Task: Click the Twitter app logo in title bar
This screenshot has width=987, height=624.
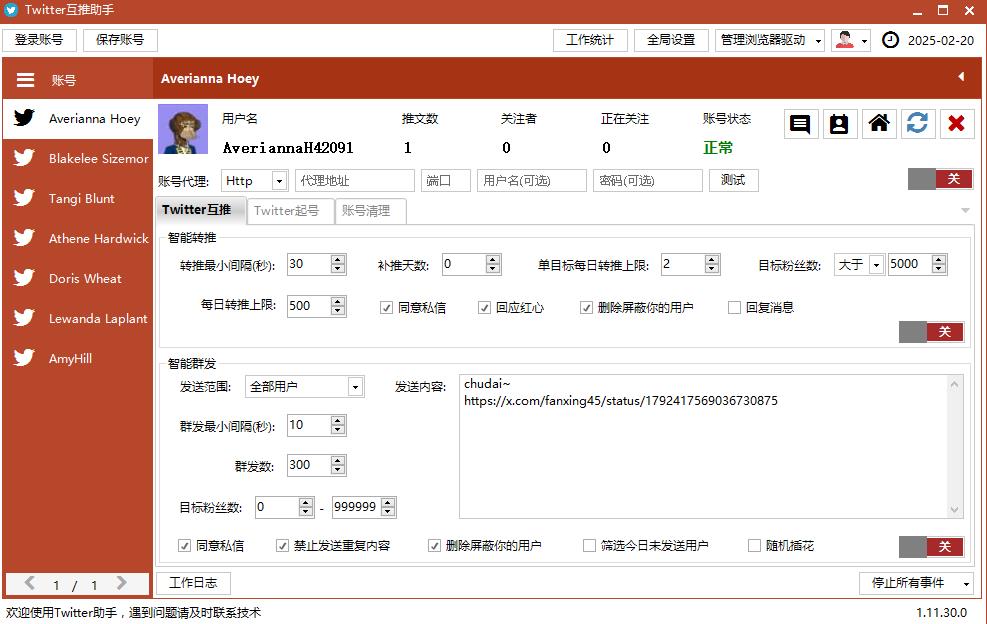Action: pos(11,10)
